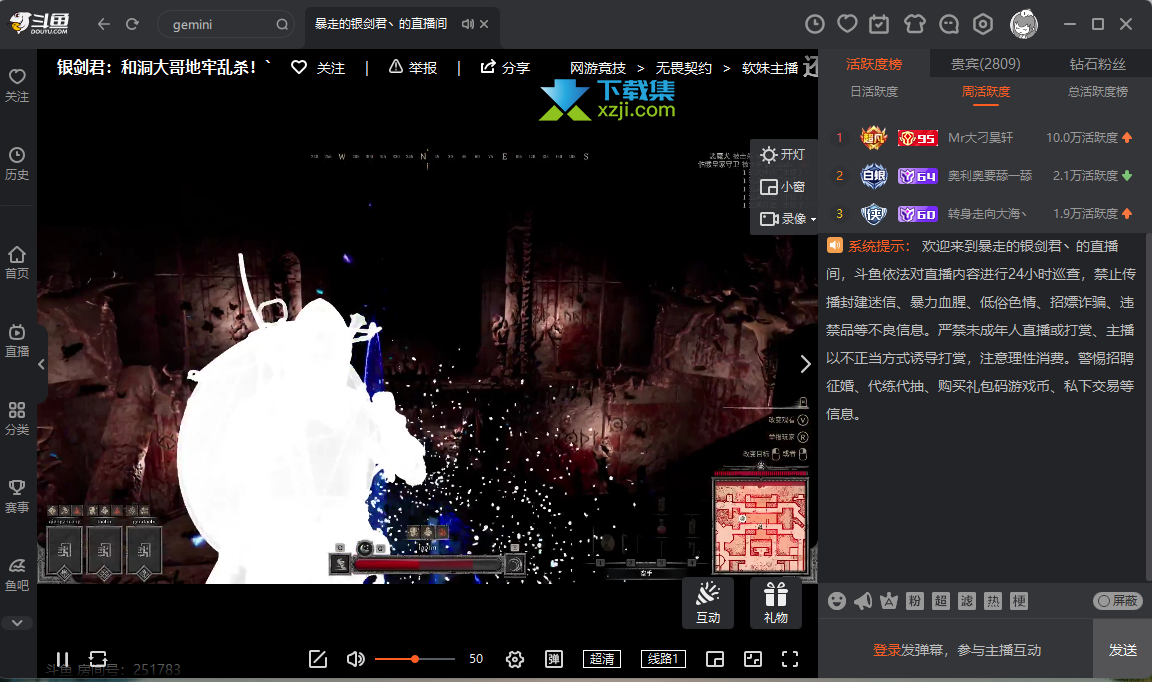Pause the live stream
The width and height of the screenshot is (1152, 682).
(62, 659)
